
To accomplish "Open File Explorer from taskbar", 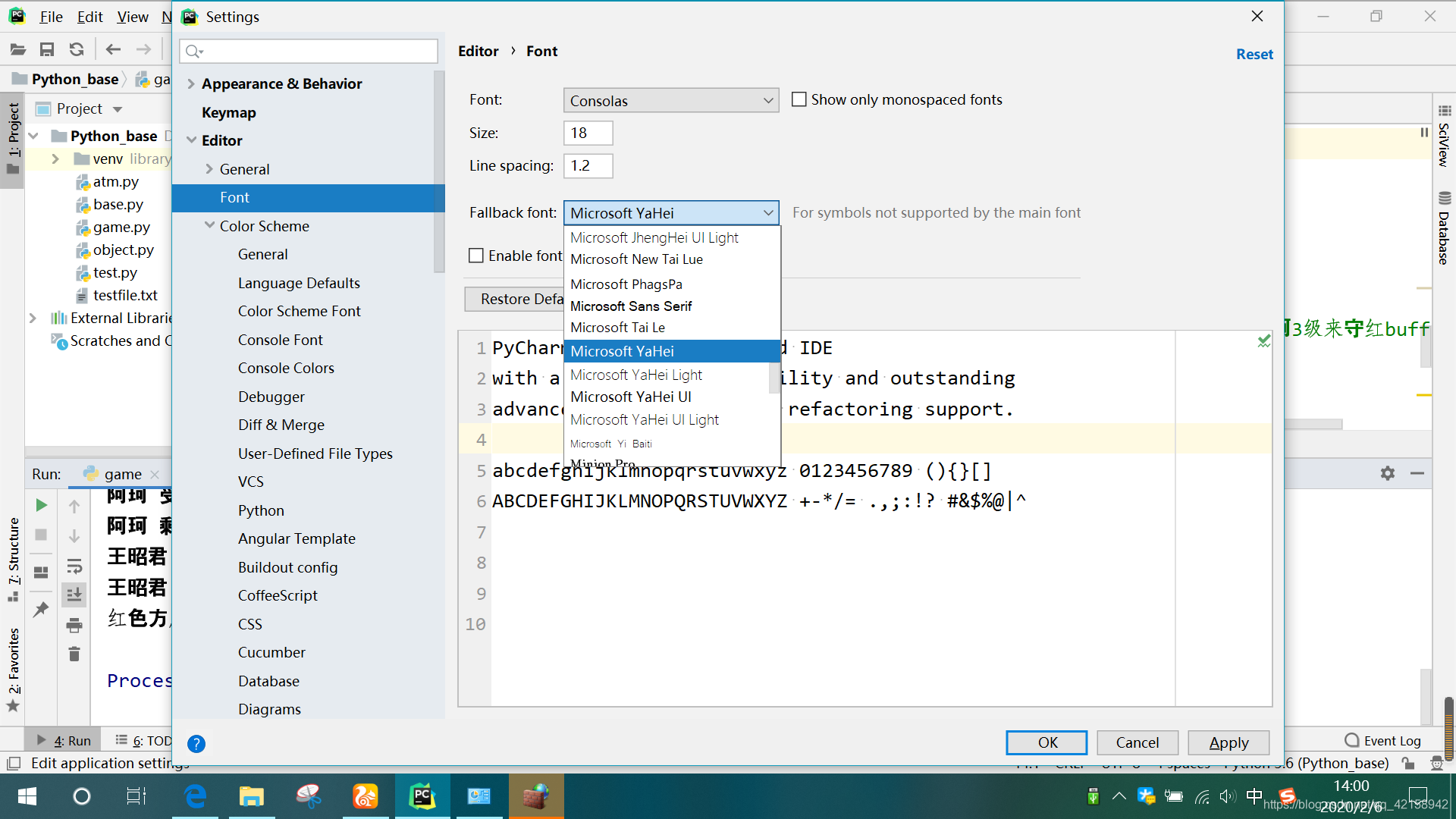I will pos(251,796).
